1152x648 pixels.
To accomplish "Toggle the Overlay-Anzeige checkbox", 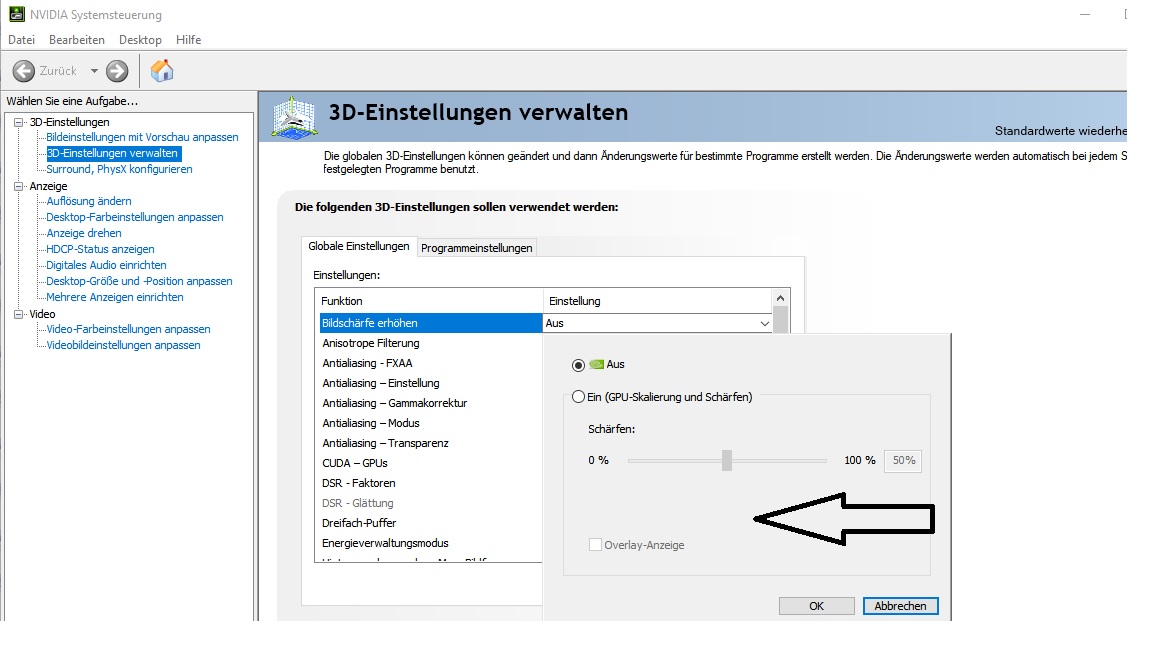I will (596, 545).
